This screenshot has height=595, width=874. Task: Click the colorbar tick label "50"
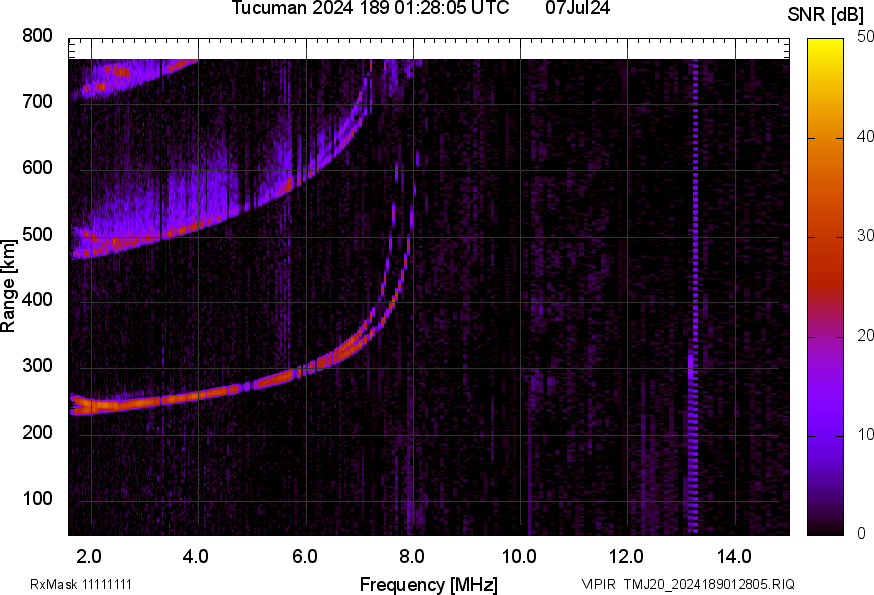click(x=866, y=37)
